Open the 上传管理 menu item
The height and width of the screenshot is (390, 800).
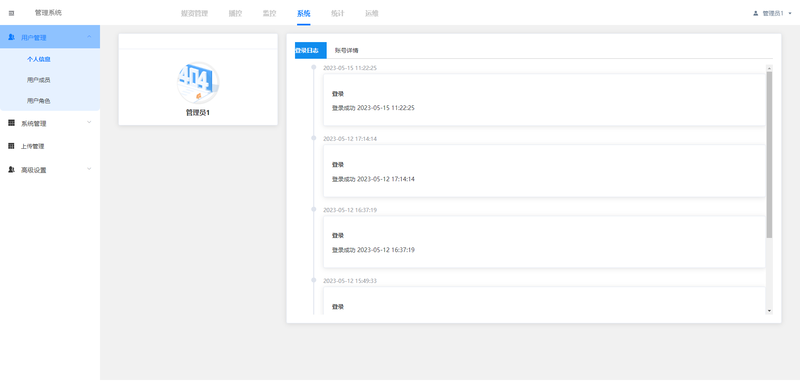click(33, 147)
